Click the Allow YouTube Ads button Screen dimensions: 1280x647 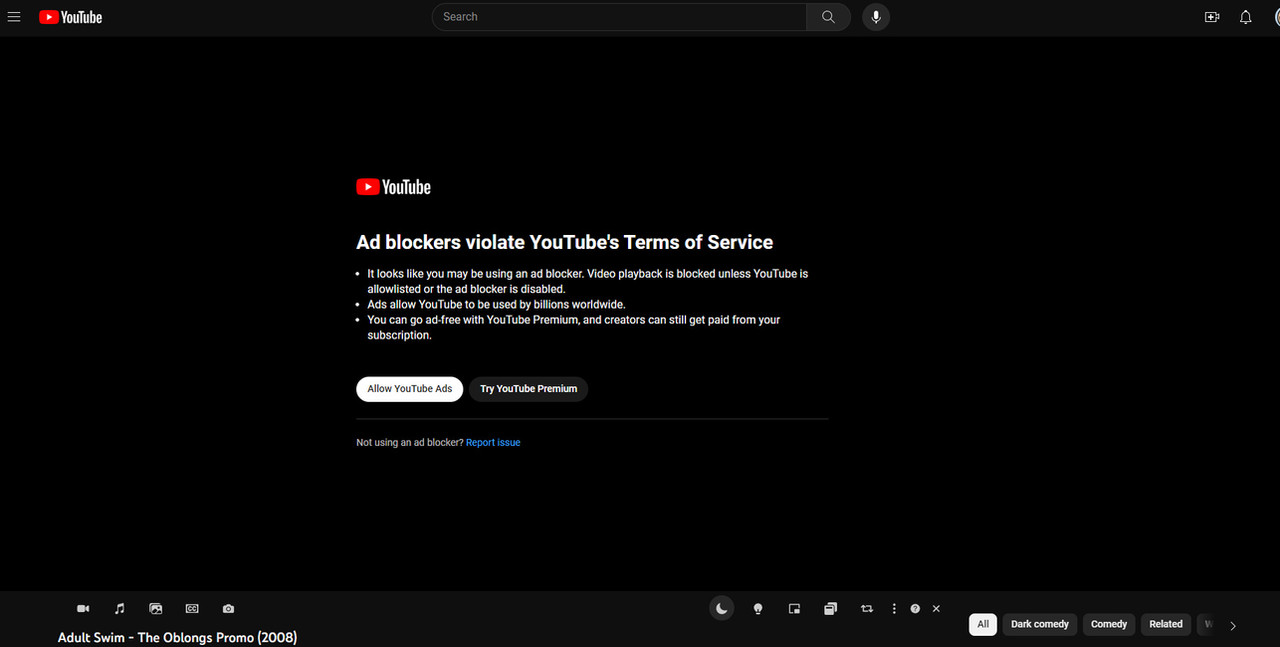(410, 389)
